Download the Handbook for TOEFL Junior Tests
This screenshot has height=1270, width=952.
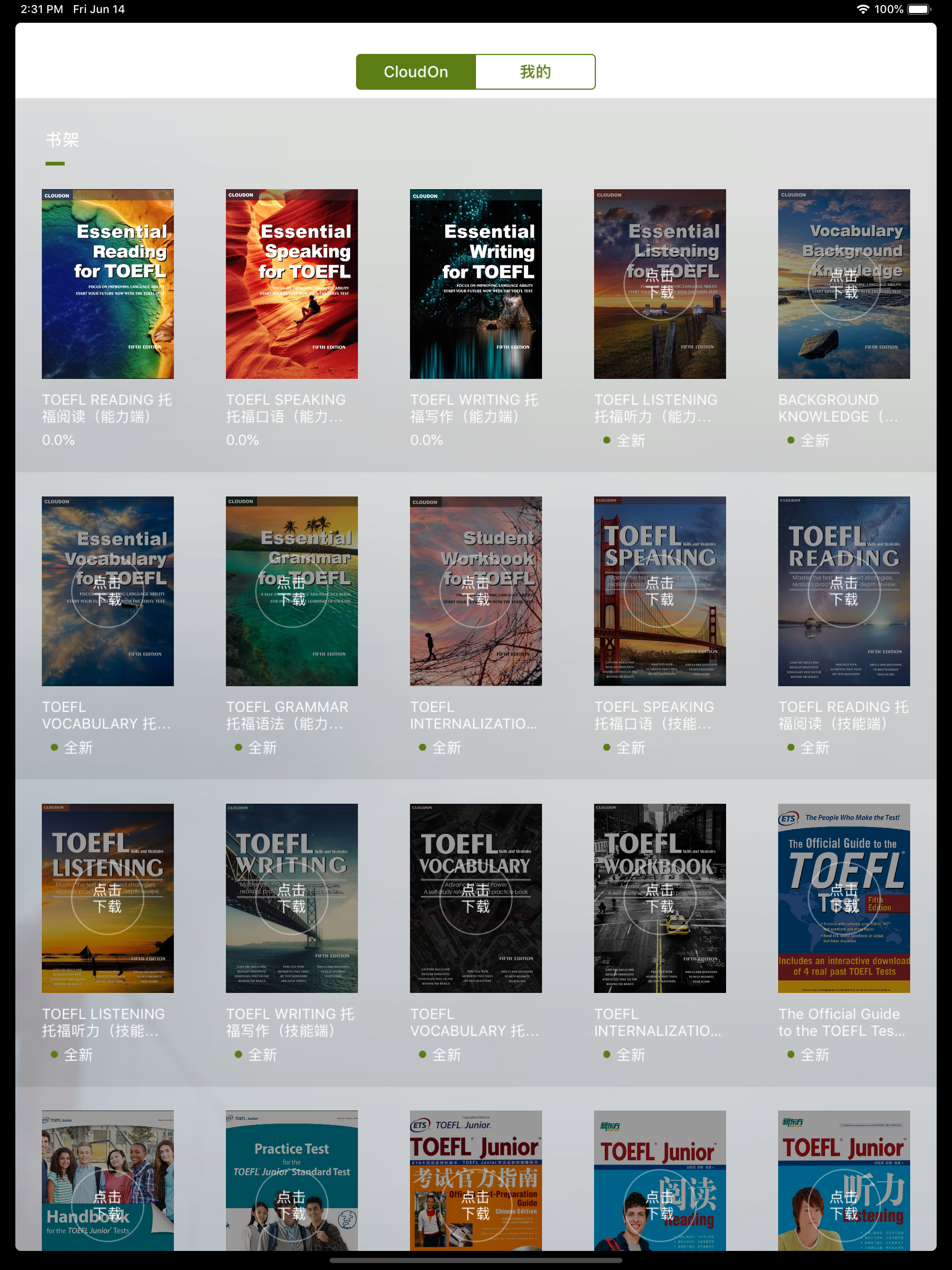108,1205
